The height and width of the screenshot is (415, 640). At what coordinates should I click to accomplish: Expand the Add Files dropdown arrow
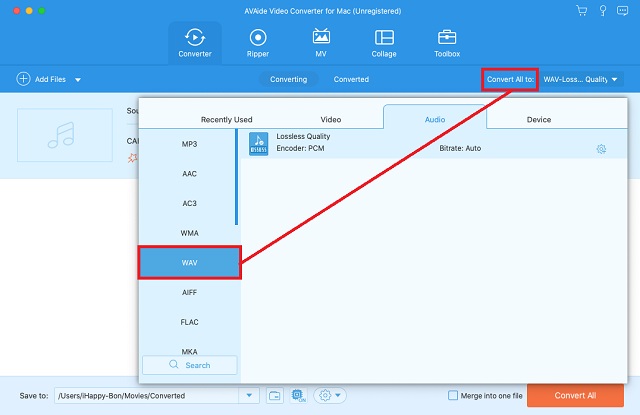click(x=78, y=79)
